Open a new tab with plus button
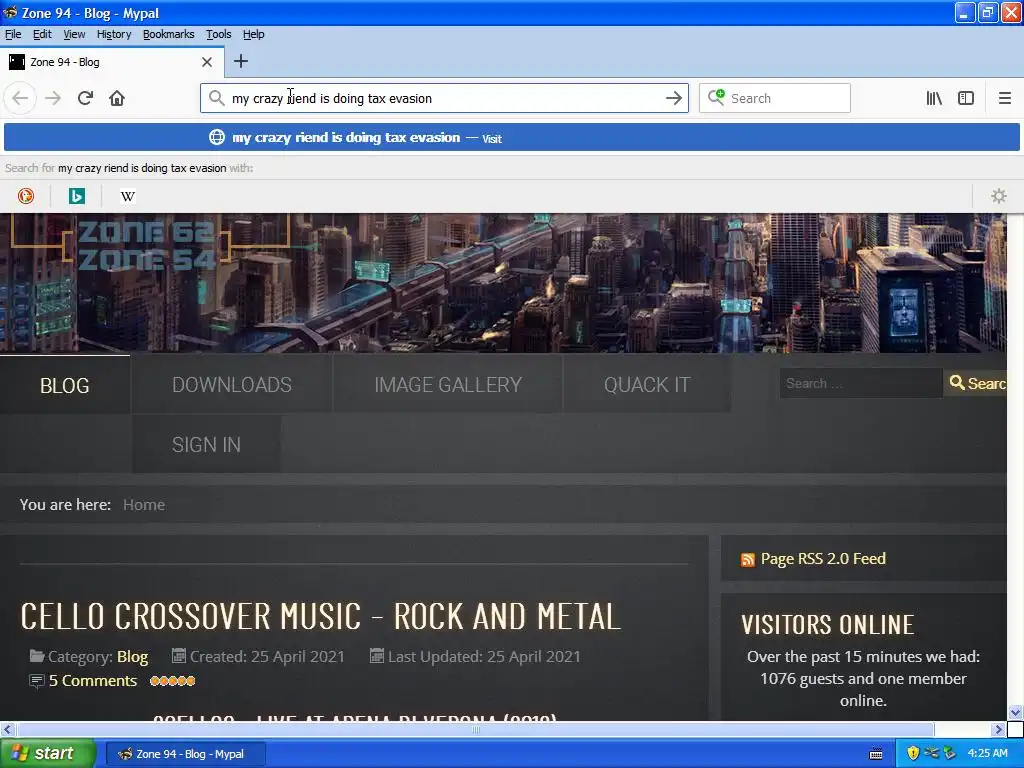This screenshot has height=768, width=1024. click(x=241, y=61)
